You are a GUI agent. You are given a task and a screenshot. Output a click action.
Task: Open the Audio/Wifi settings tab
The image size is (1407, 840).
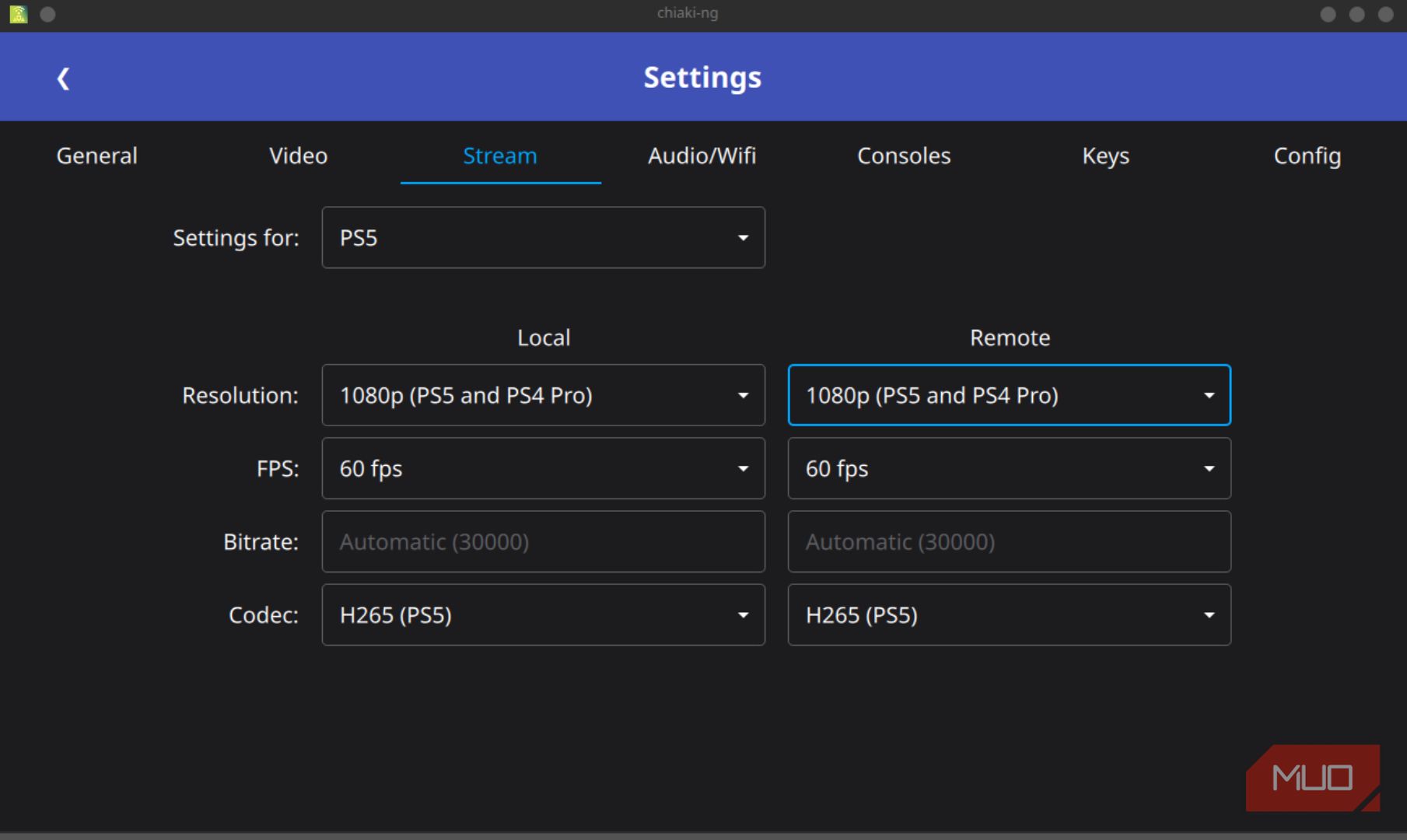pyautogui.click(x=702, y=156)
